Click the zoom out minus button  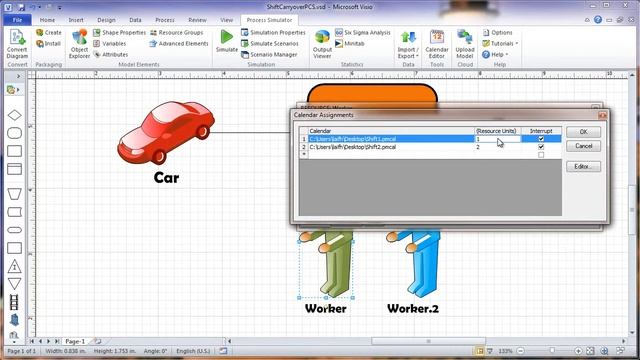pyautogui.click(x=520, y=351)
